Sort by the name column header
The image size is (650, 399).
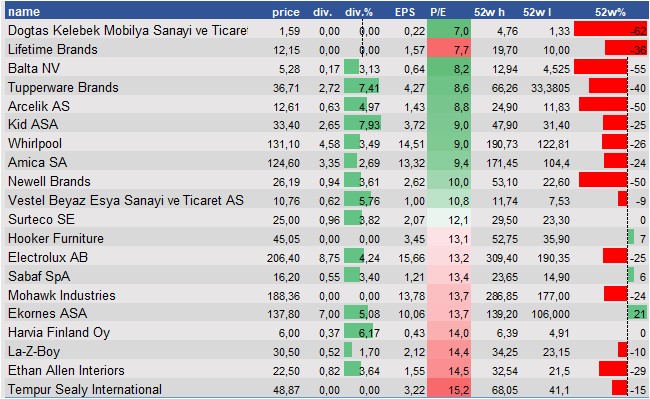coord(24,12)
